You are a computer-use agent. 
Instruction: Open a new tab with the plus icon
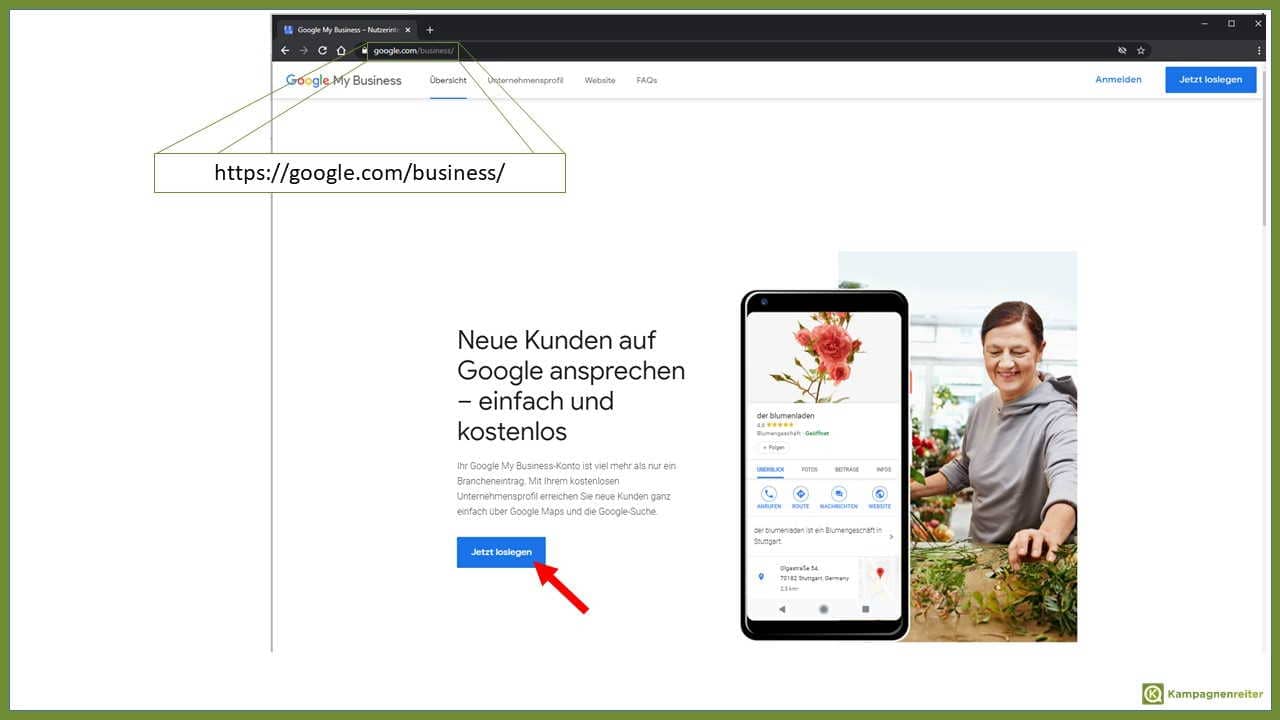point(430,30)
